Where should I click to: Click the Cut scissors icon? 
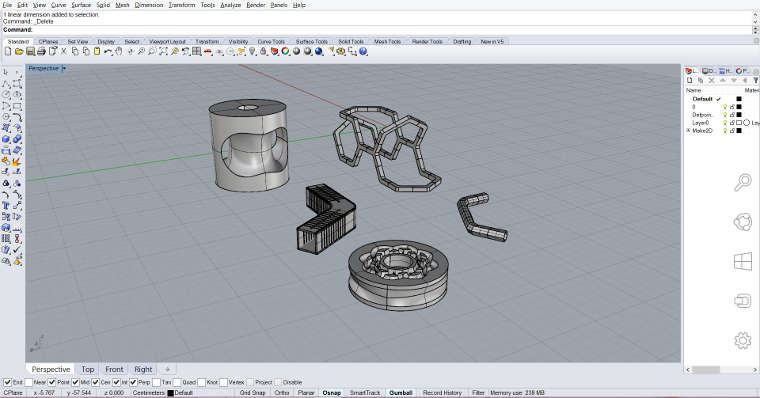[x=63, y=51]
